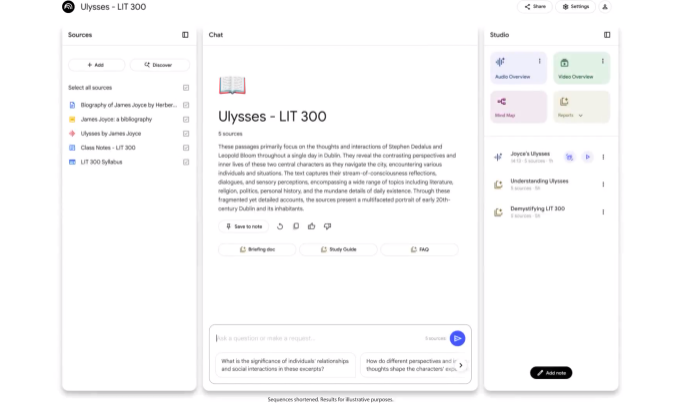
Task: Open the user account avatar
Action: (x=605, y=6)
